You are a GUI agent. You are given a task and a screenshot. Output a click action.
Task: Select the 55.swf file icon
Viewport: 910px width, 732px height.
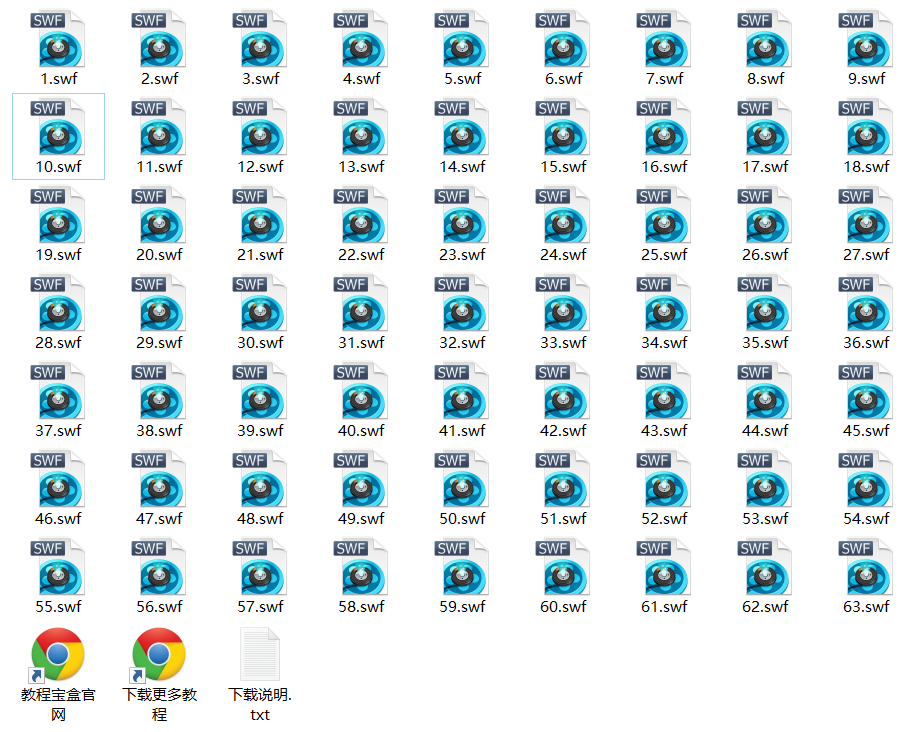58,567
